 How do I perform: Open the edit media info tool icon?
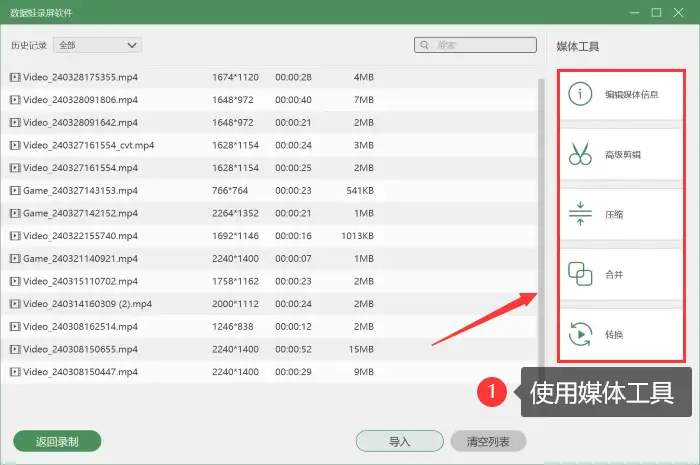tap(580, 94)
